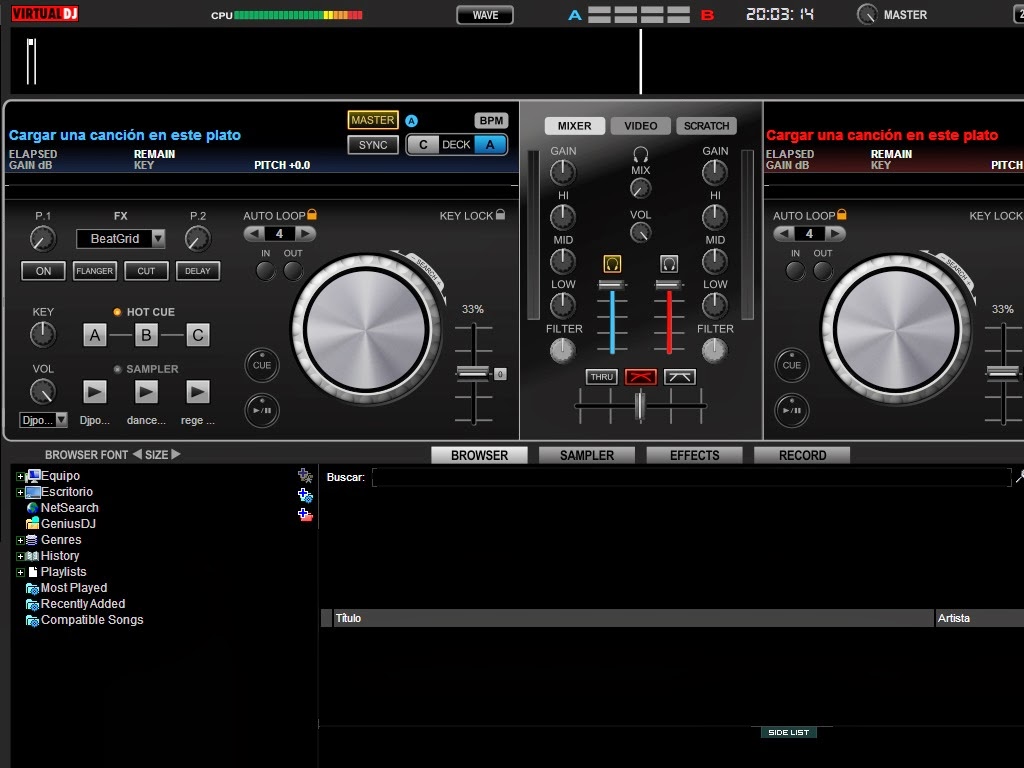Enable SYNC on the left deck
This screenshot has height=768, width=1024.
[x=371, y=144]
